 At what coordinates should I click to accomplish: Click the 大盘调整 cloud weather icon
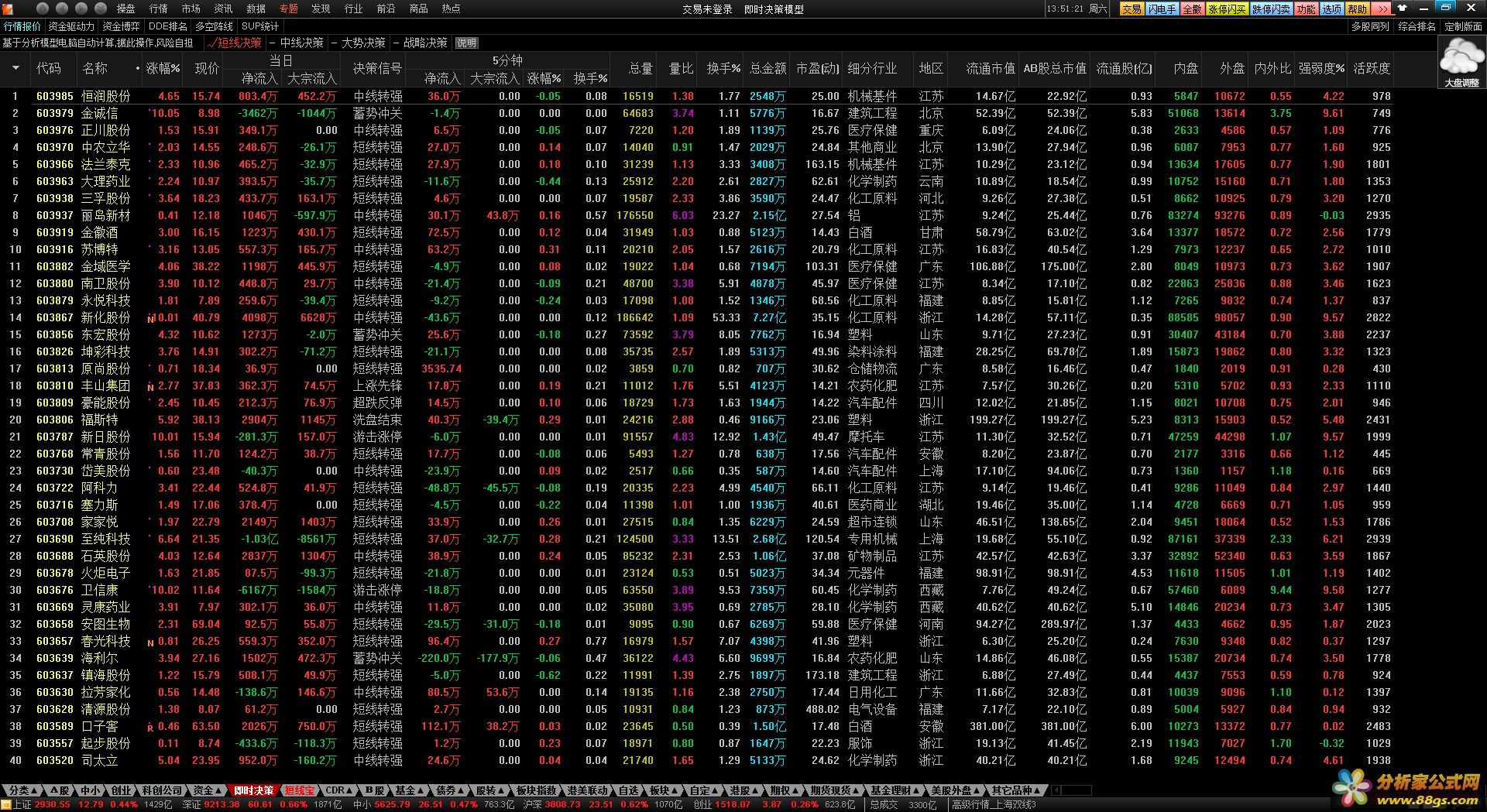(x=1461, y=62)
